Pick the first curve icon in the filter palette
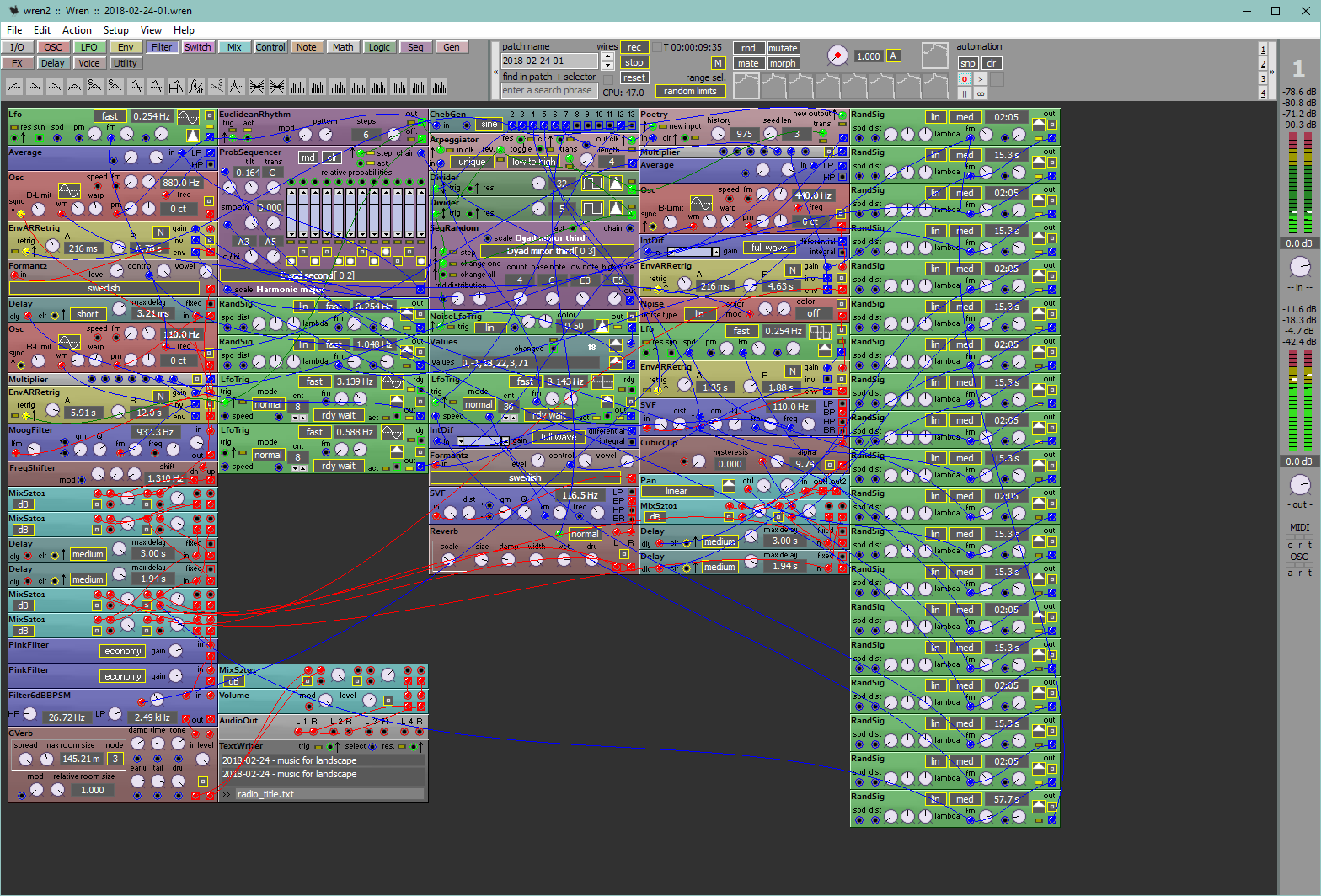Screen dimensions: 1321x896 (14, 86)
